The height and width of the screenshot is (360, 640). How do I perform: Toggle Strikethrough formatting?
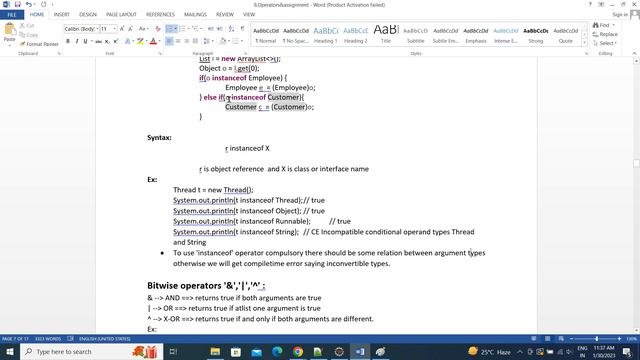click(98, 41)
